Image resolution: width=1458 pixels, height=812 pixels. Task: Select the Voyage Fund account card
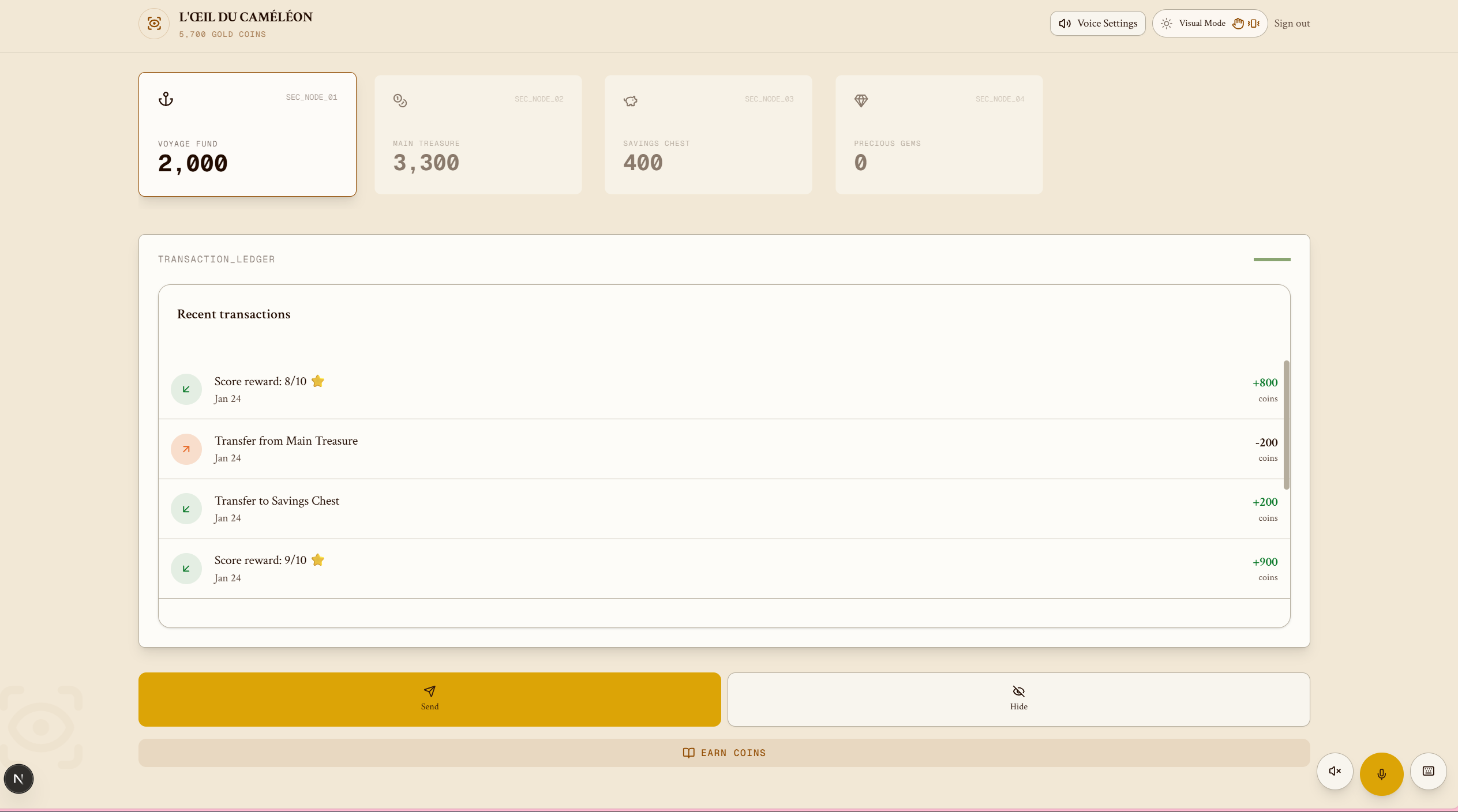coord(248,134)
